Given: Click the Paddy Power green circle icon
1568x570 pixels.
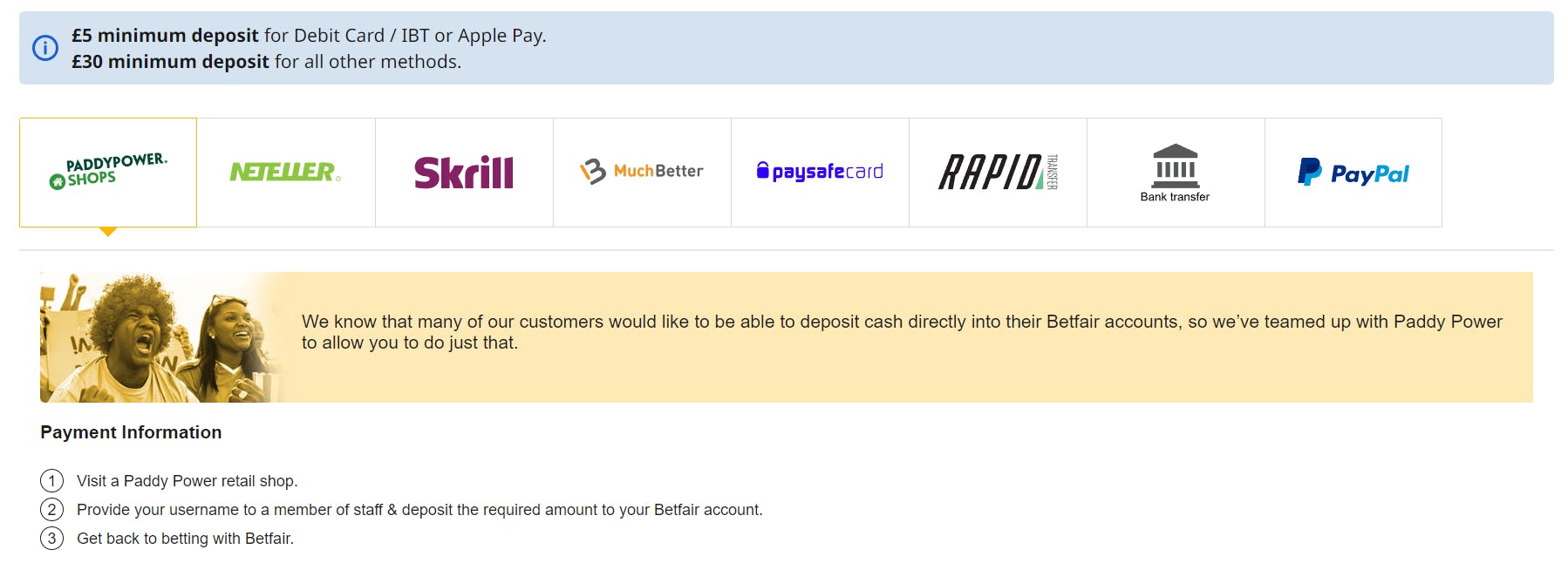Looking at the screenshot, I should [x=58, y=181].
